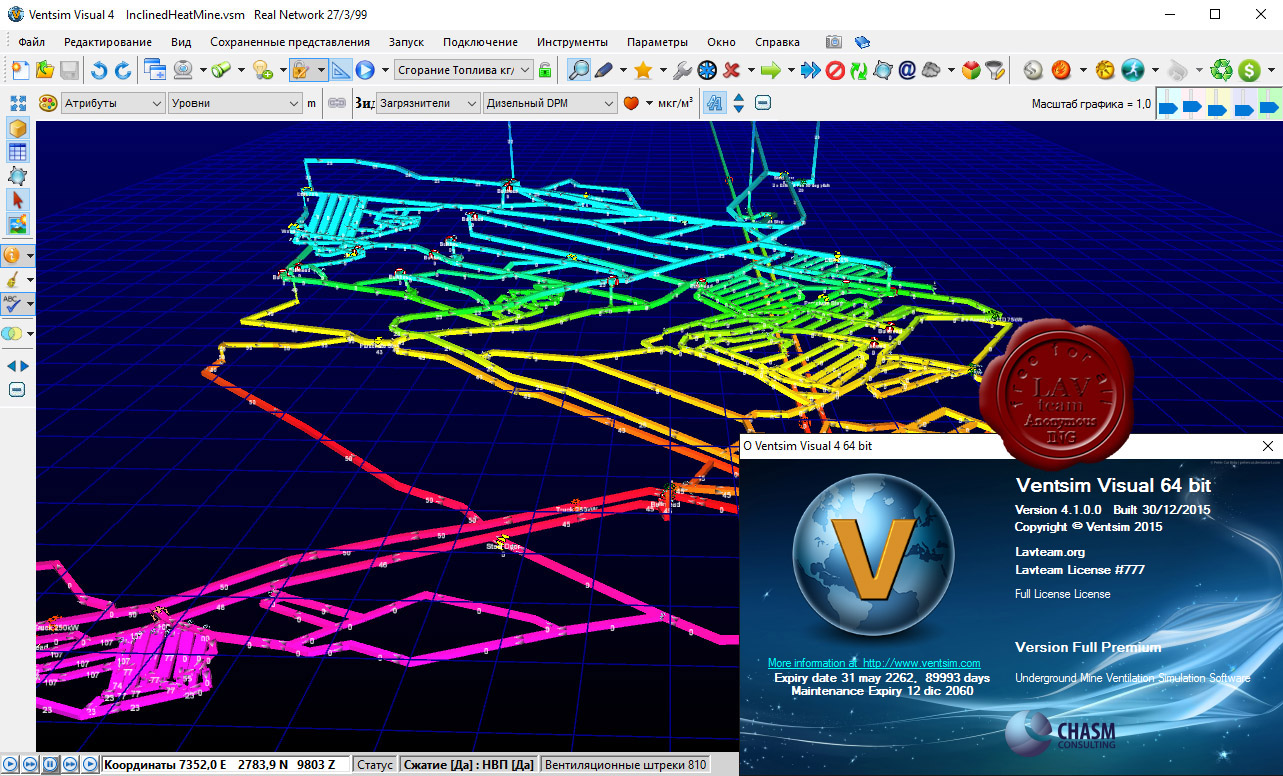1283x776 pixels.
Task: Click the blue fan wheel icon
Action: point(708,70)
